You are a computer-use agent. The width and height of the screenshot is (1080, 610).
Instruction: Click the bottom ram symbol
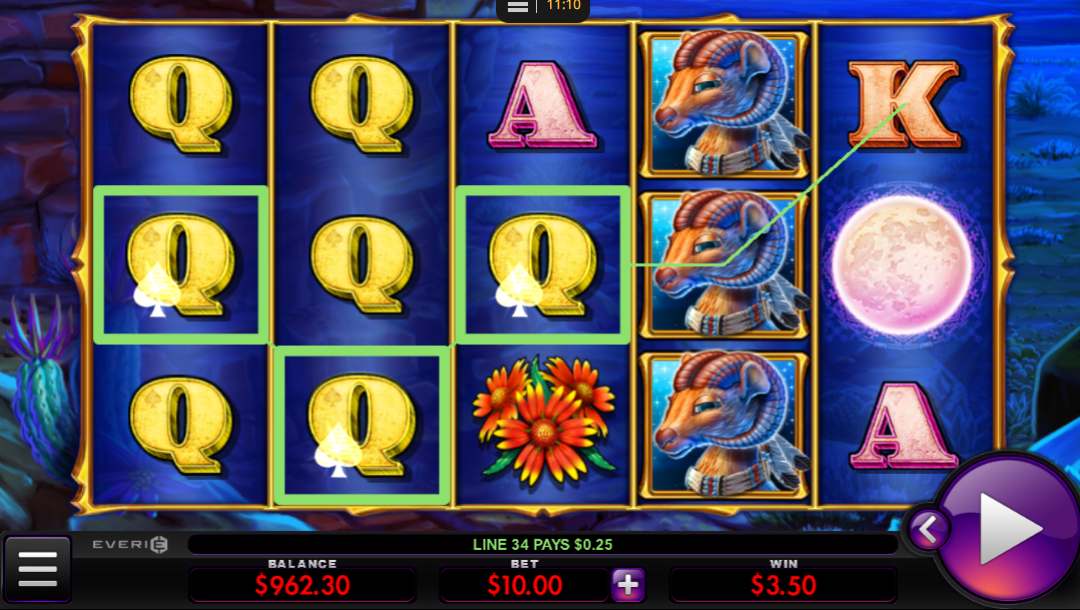coord(725,425)
